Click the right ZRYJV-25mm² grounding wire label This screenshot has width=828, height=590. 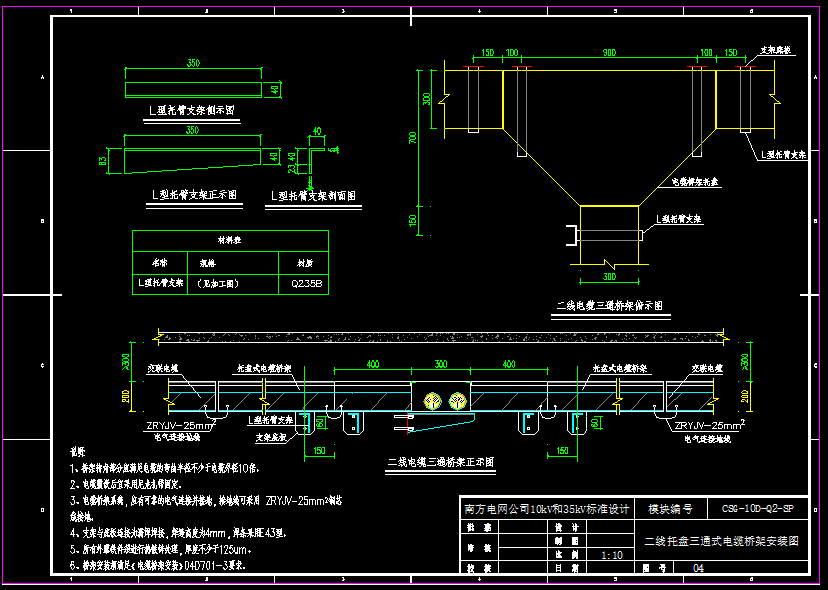coord(709,426)
